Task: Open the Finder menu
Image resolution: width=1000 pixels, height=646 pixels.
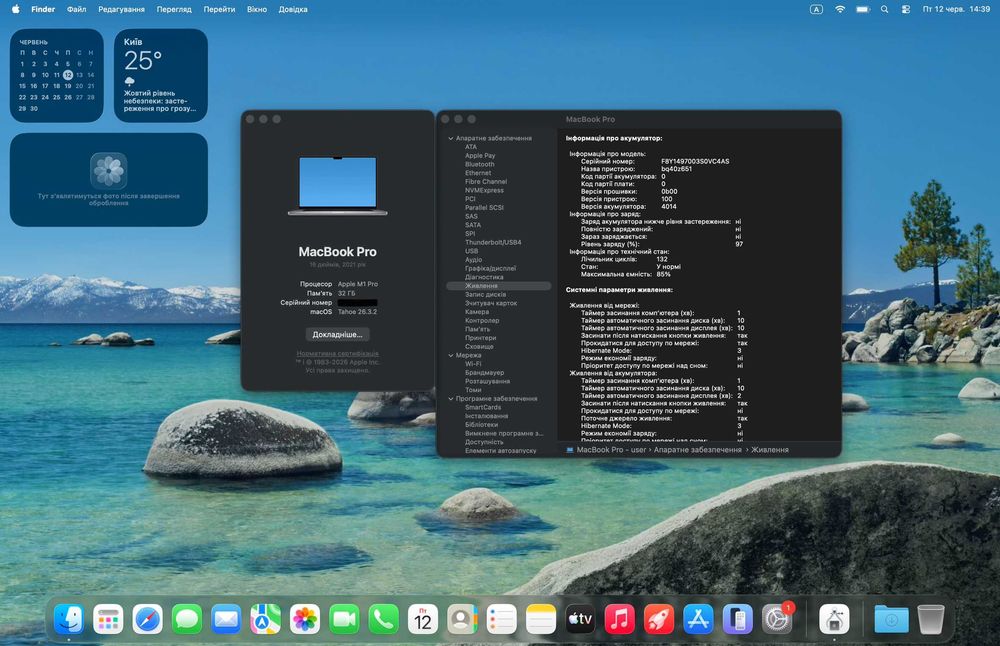Action: [x=43, y=9]
